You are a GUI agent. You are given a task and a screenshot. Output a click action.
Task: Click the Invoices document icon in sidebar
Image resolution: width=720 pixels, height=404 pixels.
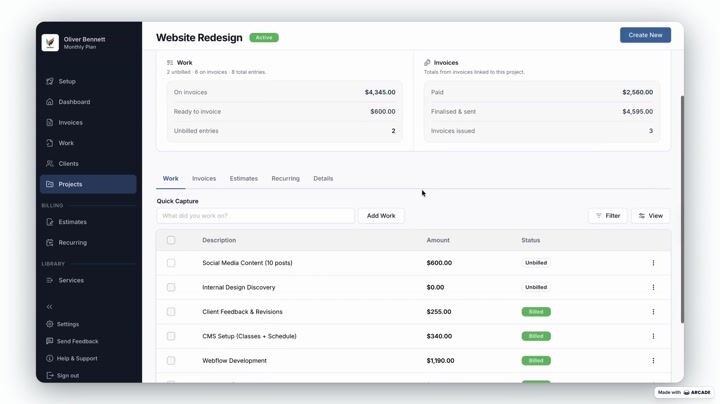[x=50, y=123]
